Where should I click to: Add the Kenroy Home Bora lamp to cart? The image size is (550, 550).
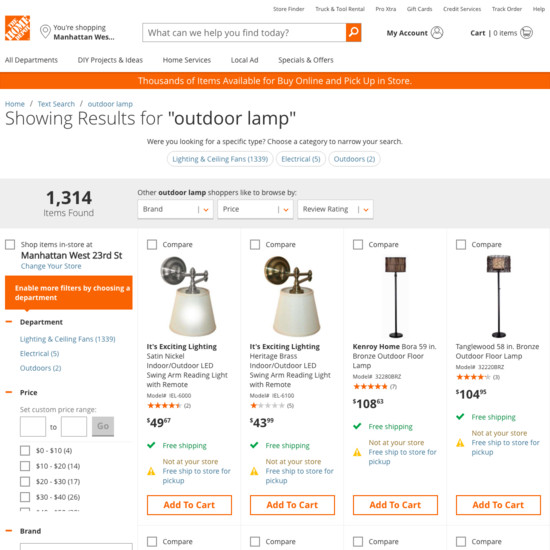coord(395,505)
